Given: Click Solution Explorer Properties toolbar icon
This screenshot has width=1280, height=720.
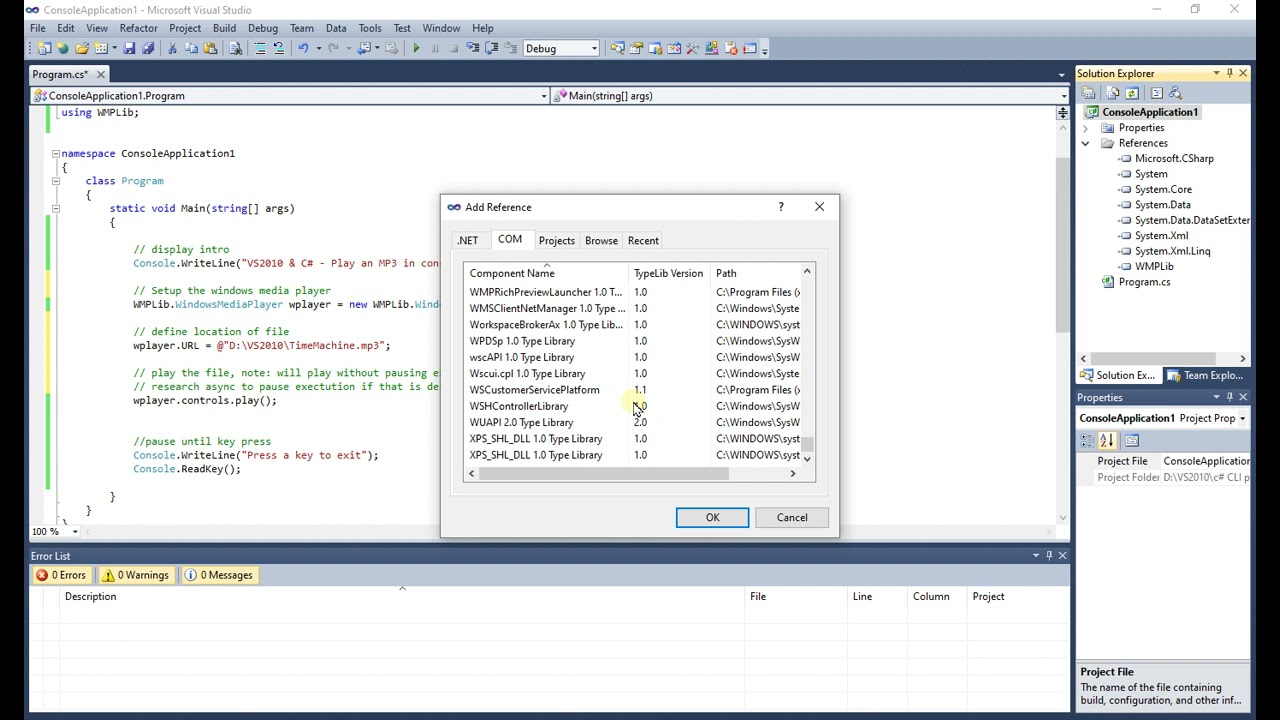Looking at the screenshot, I should (x=1088, y=93).
